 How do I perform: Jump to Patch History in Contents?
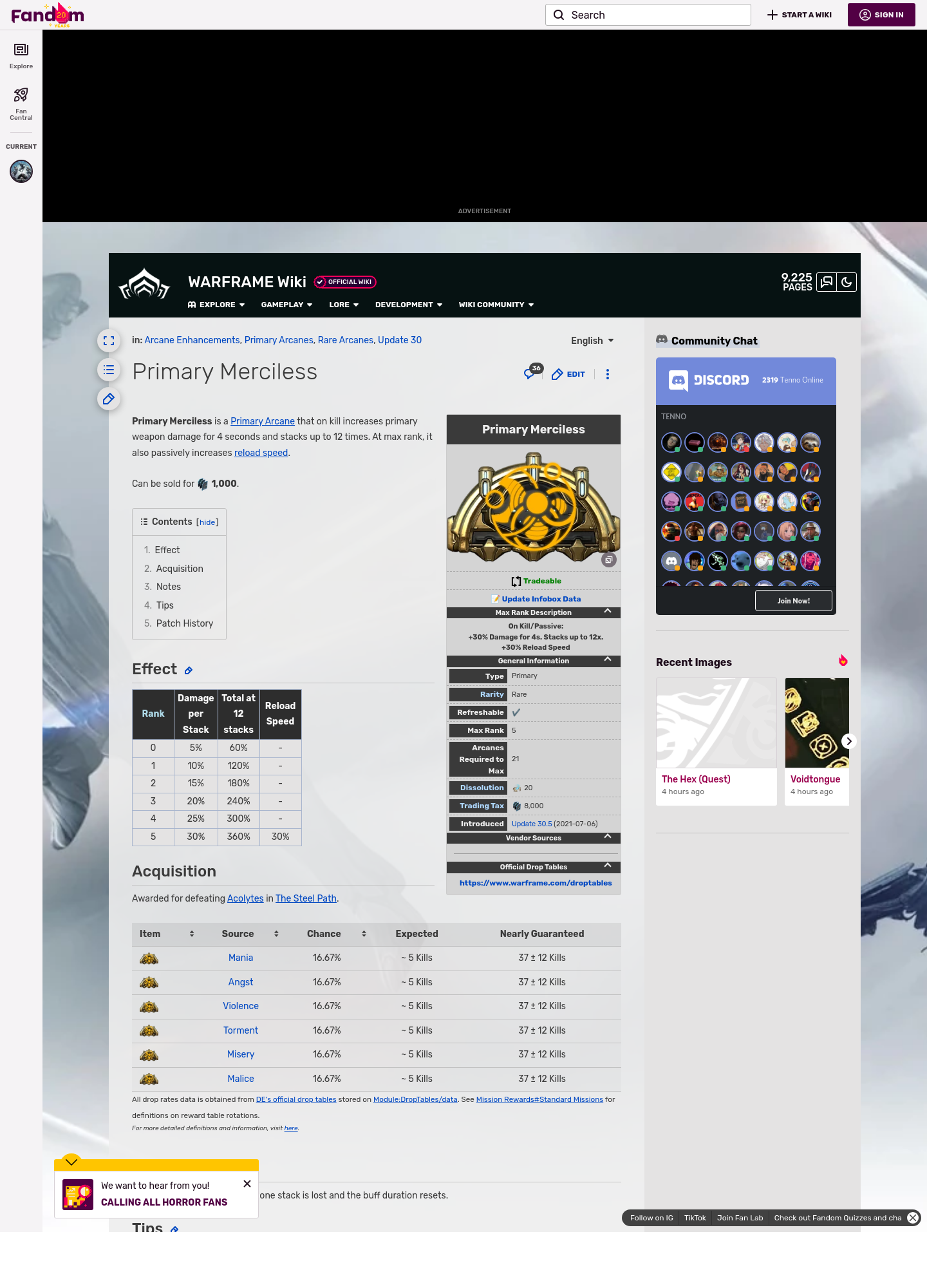[184, 623]
